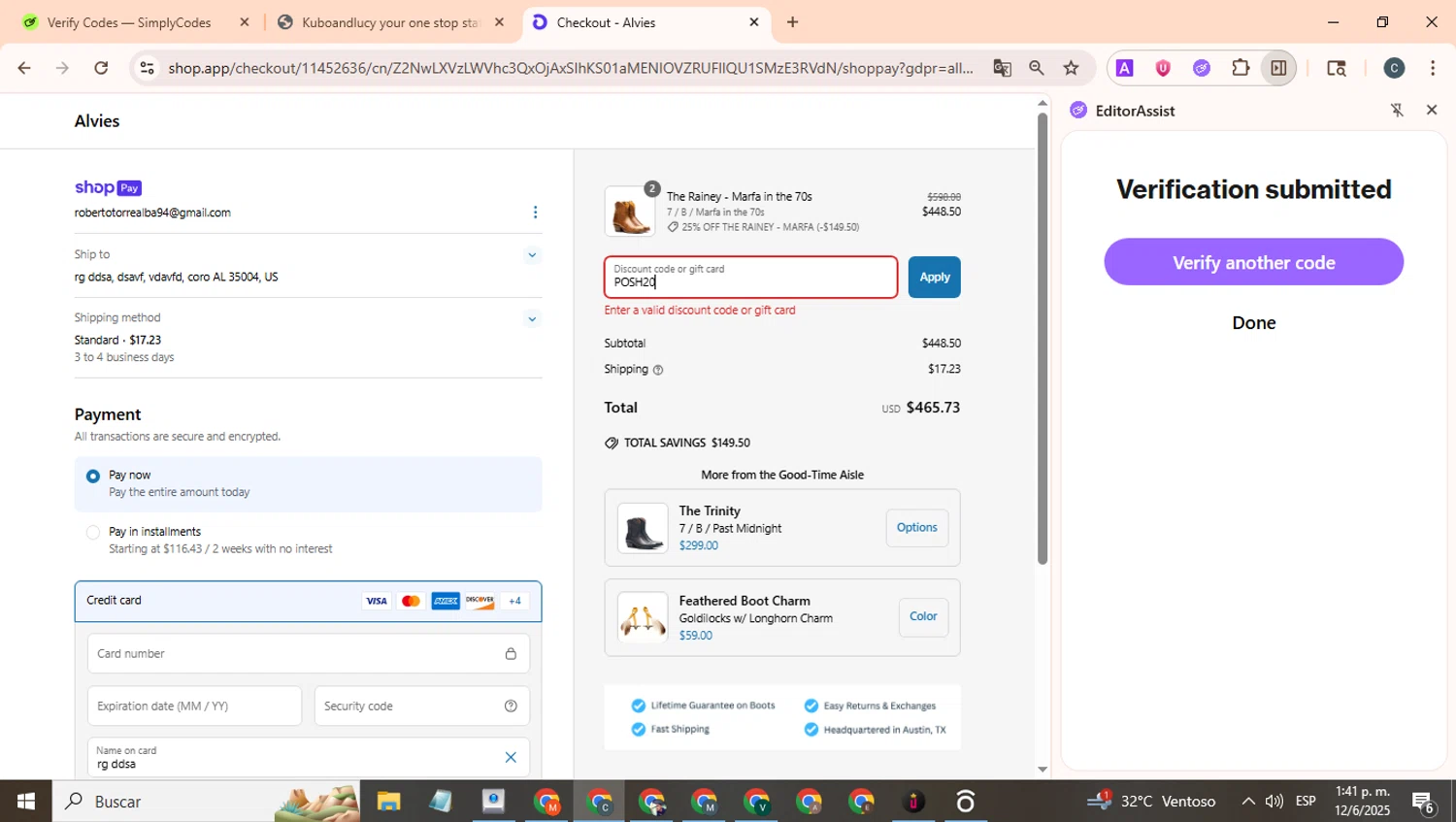This screenshot has width=1456, height=822.
Task: Click The Trinity product thumbnail
Action: click(643, 528)
